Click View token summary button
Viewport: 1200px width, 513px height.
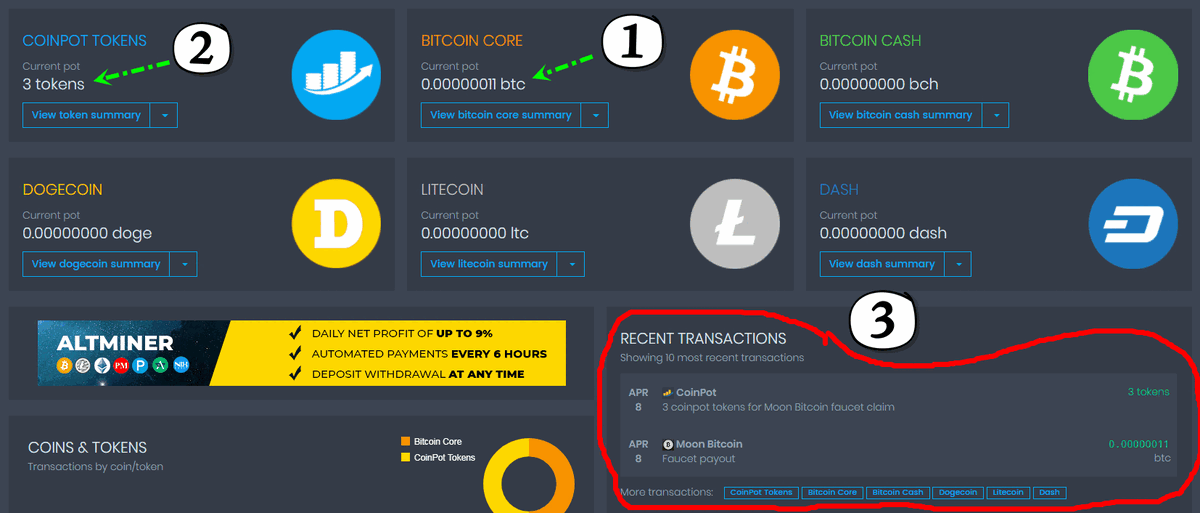click(86, 115)
